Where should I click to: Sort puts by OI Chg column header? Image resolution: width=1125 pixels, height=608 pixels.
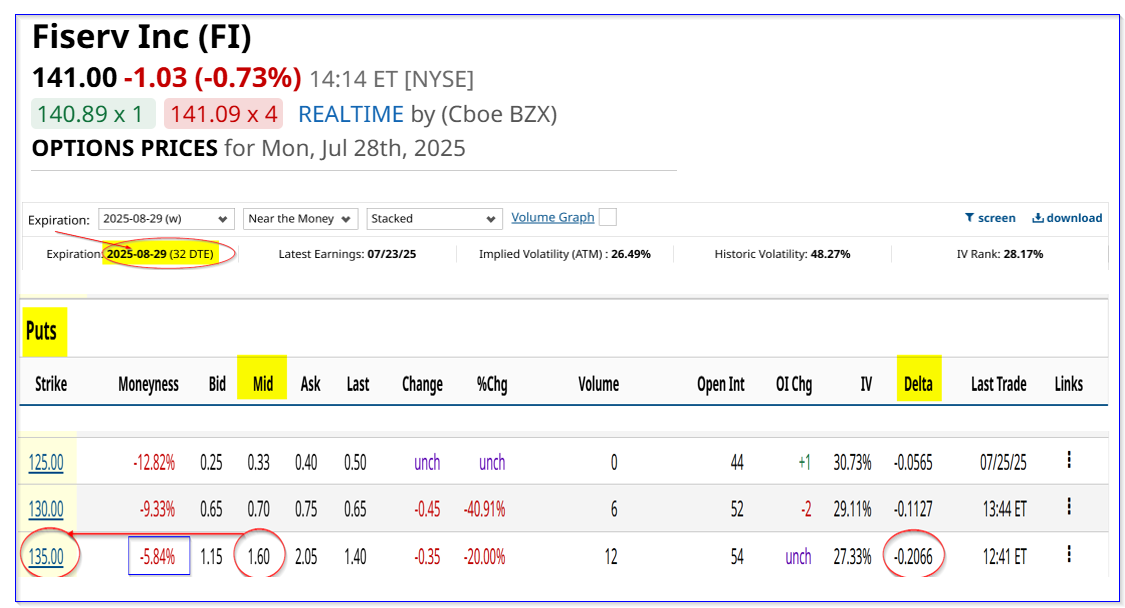pos(794,385)
